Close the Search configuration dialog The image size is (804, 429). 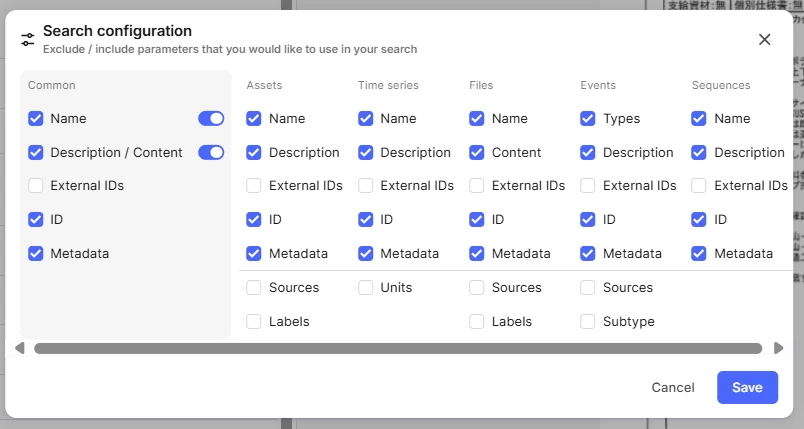tap(765, 39)
